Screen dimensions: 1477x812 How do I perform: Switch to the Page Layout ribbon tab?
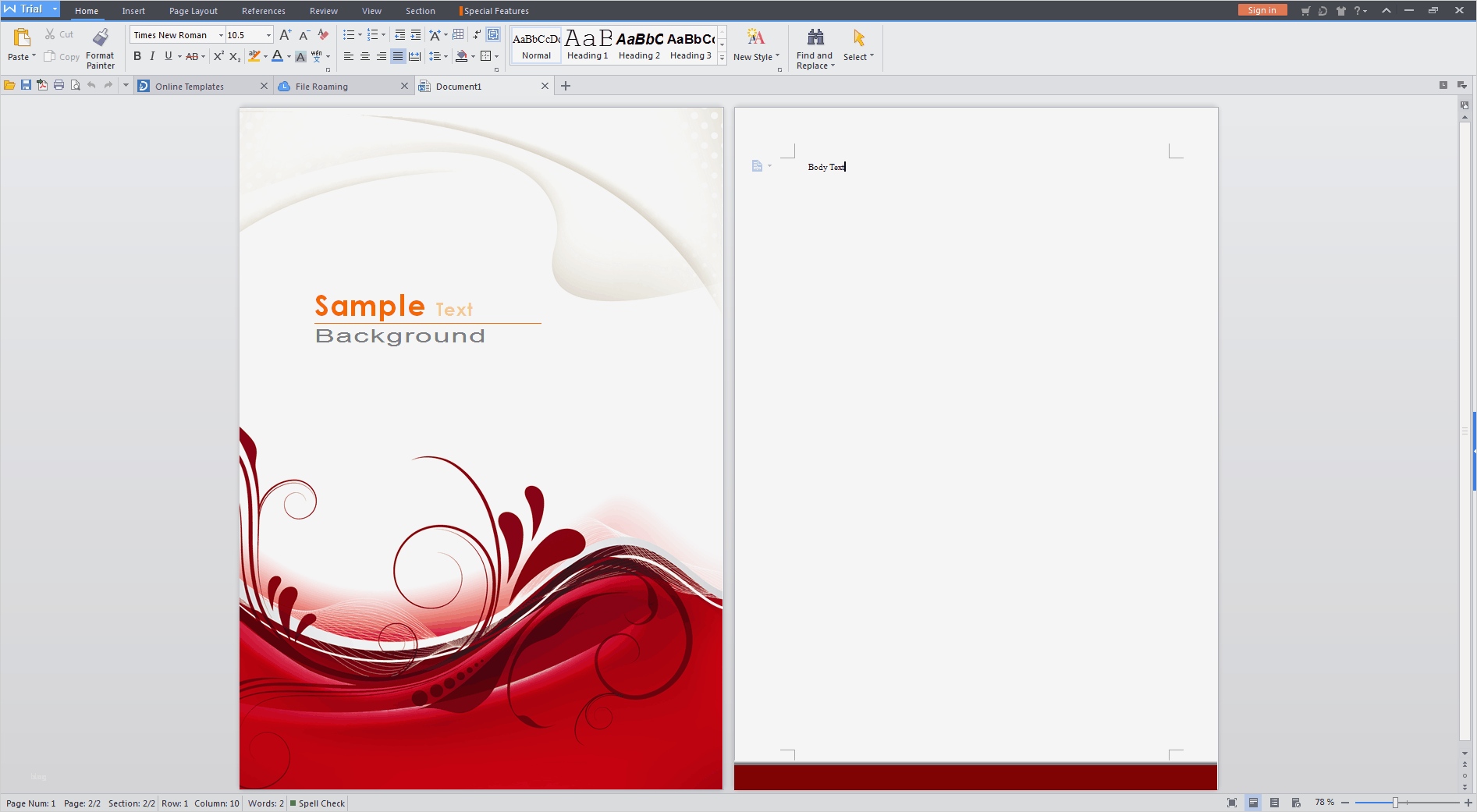point(193,11)
